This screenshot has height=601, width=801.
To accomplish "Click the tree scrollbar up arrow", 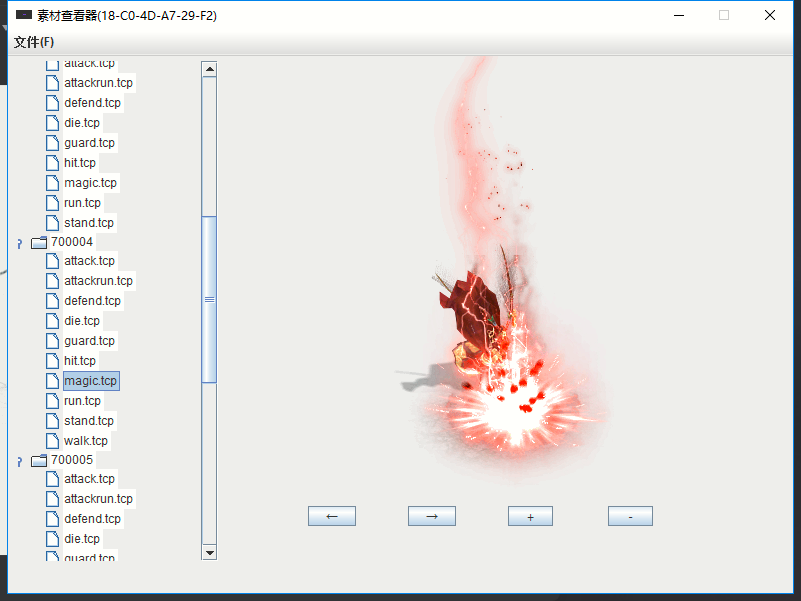I will [x=209, y=69].
